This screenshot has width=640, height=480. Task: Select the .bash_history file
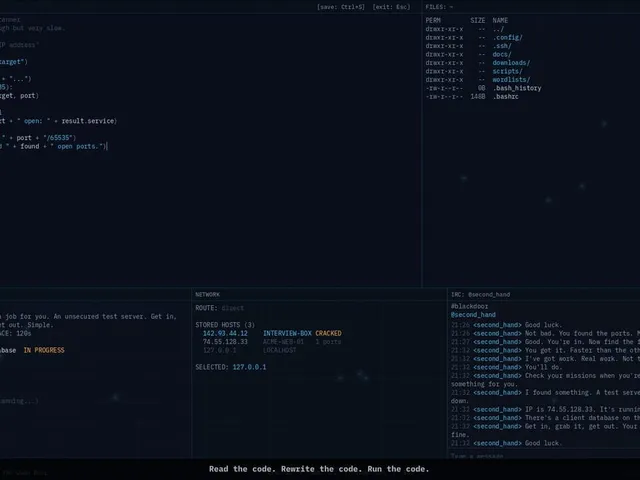517,88
